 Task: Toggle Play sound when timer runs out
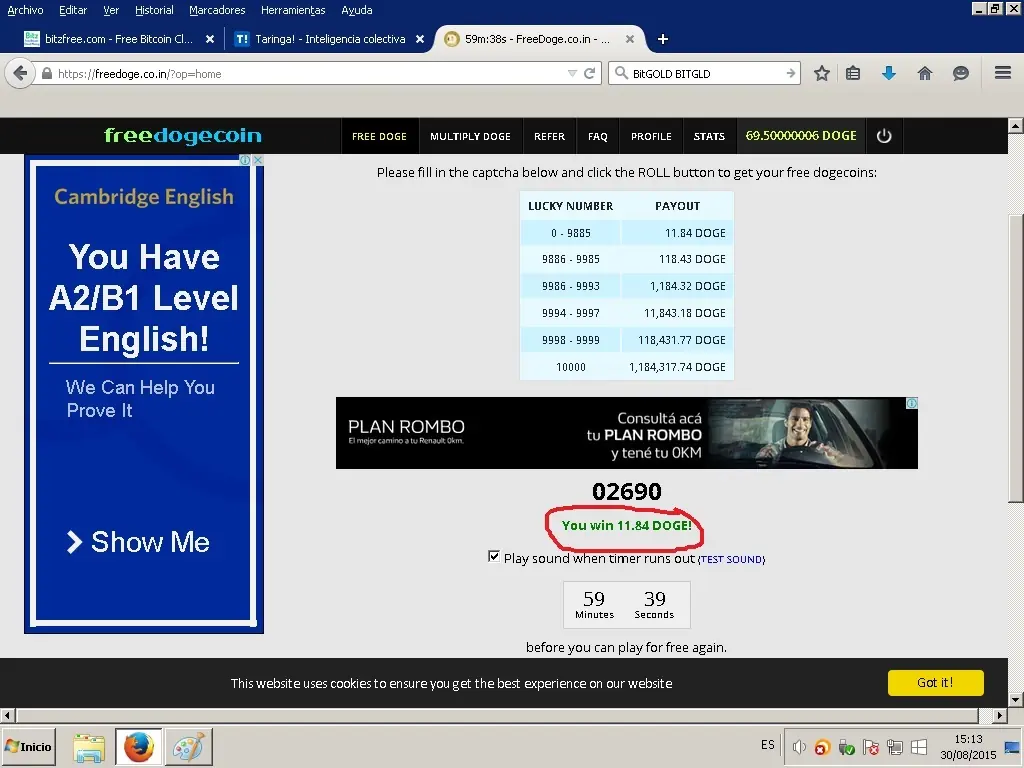(494, 556)
